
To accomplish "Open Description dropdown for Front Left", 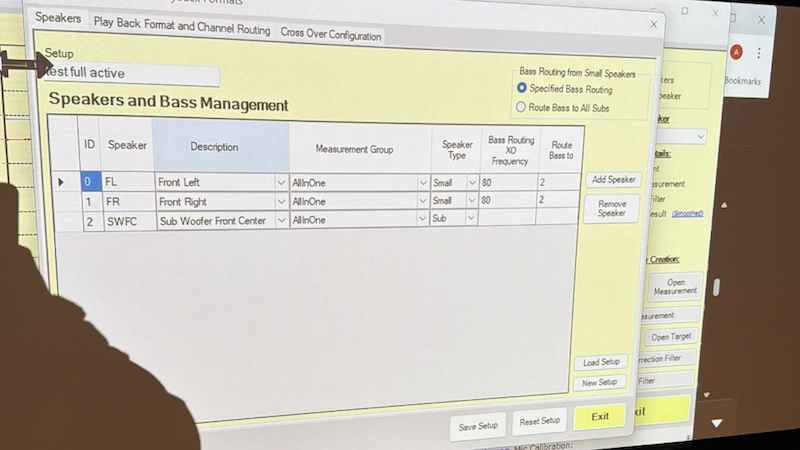I will point(281,183).
